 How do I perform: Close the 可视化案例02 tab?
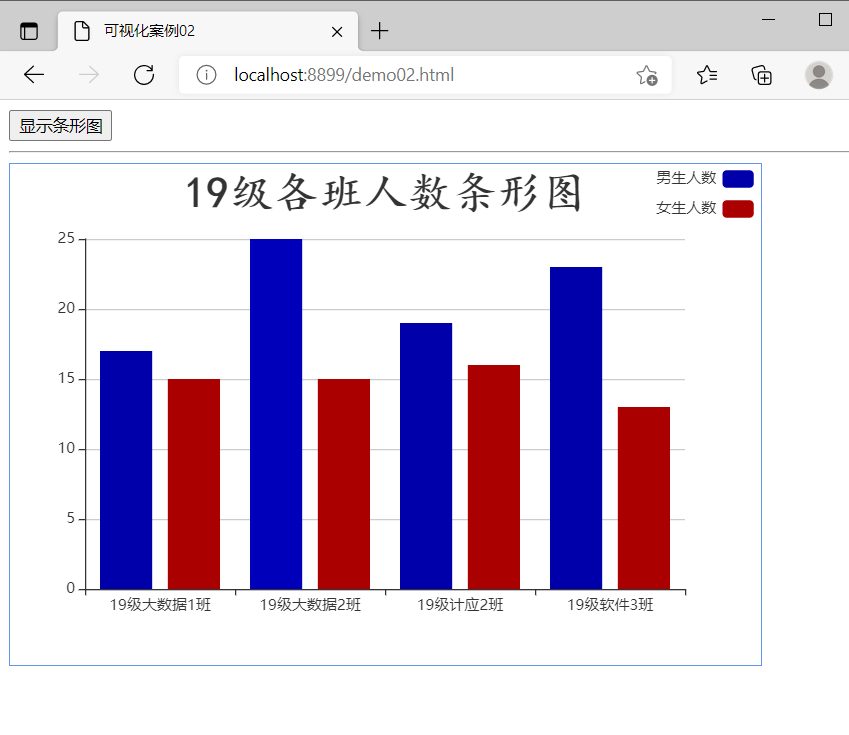[x=336, y=31]
